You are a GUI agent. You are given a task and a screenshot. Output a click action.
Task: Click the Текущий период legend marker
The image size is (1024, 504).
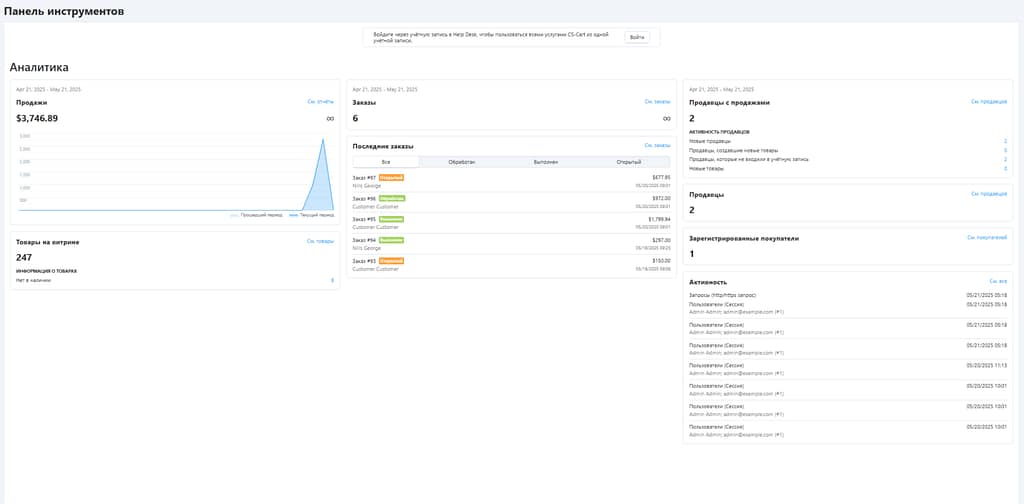tap(293, 215)
